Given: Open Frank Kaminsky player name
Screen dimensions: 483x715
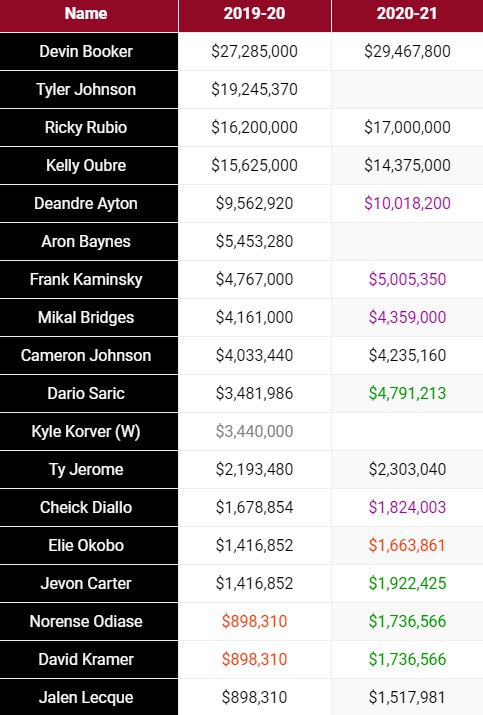Looking at the screenshot, I should click(86, 280).
